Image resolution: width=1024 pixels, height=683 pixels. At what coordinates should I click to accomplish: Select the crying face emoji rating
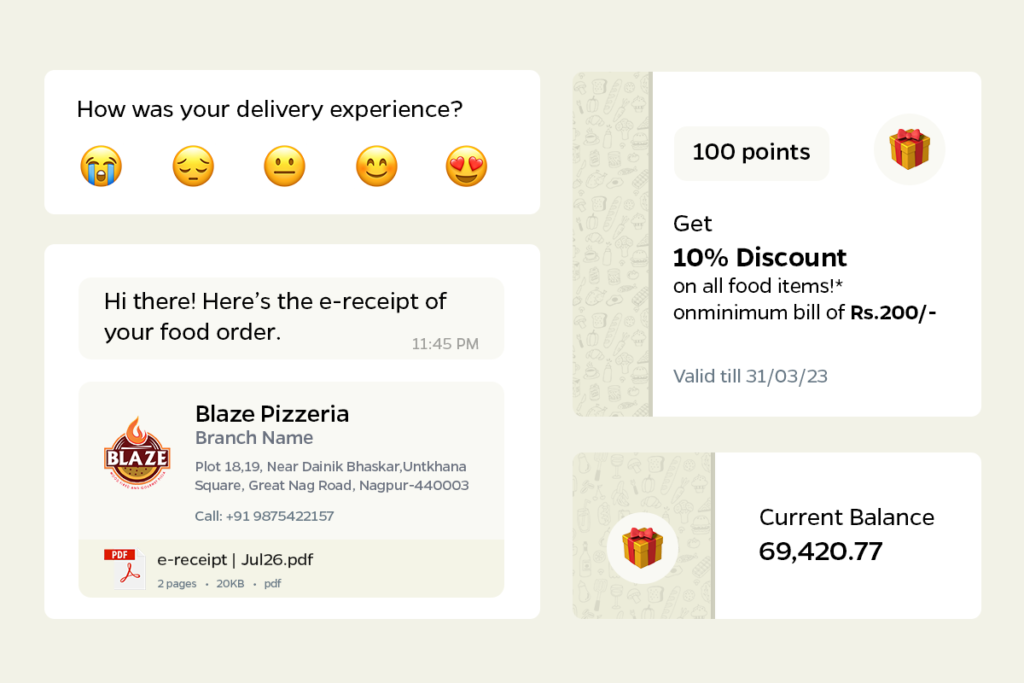[101, 166]
